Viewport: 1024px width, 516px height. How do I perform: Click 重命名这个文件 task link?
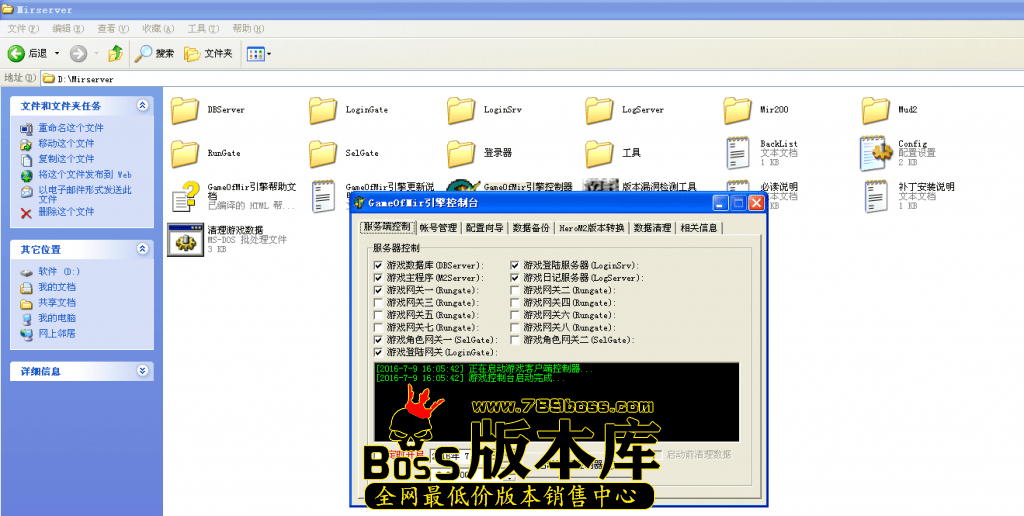[71, 128]
